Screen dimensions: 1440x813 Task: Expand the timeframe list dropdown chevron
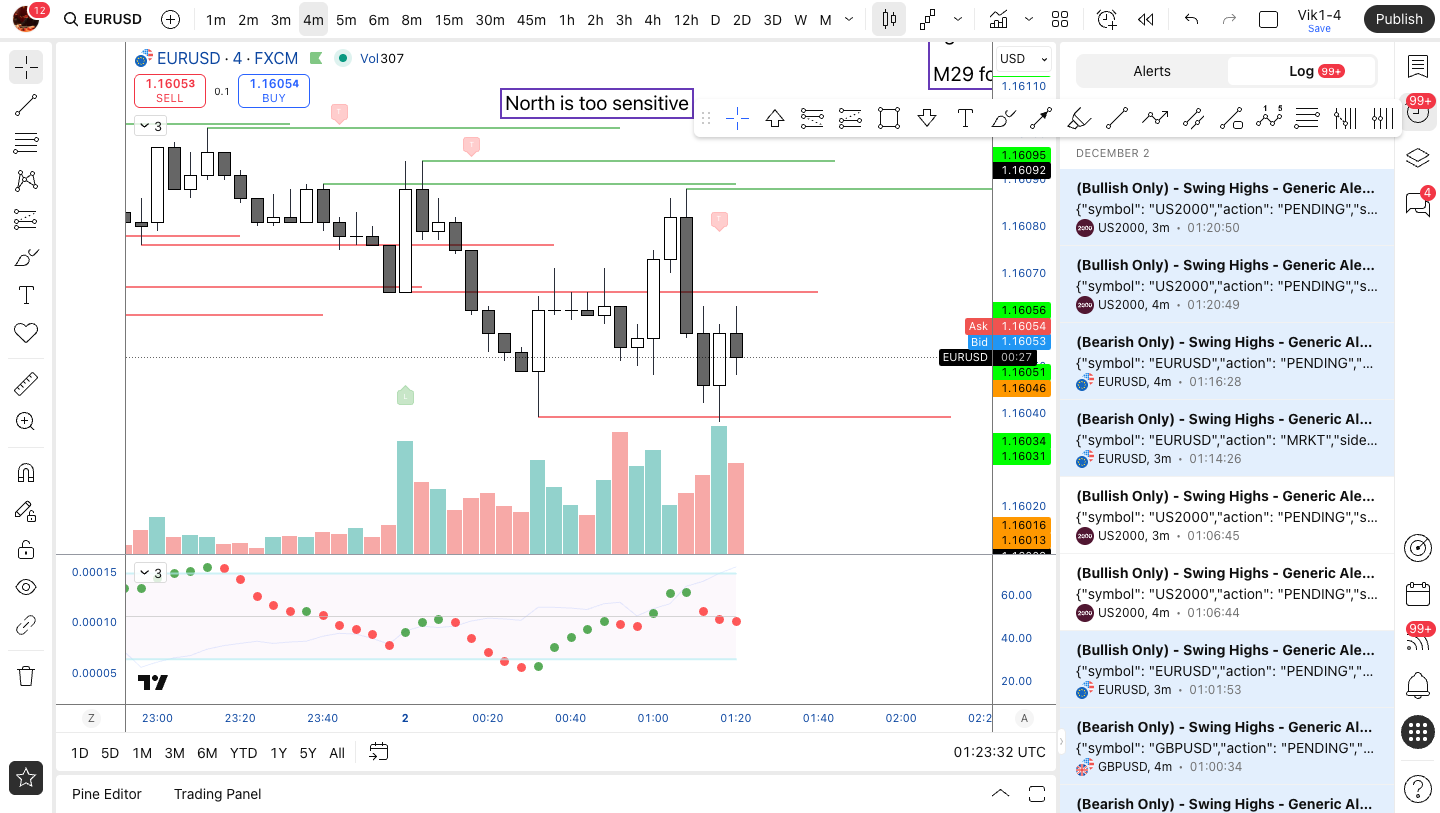(849, 19)
